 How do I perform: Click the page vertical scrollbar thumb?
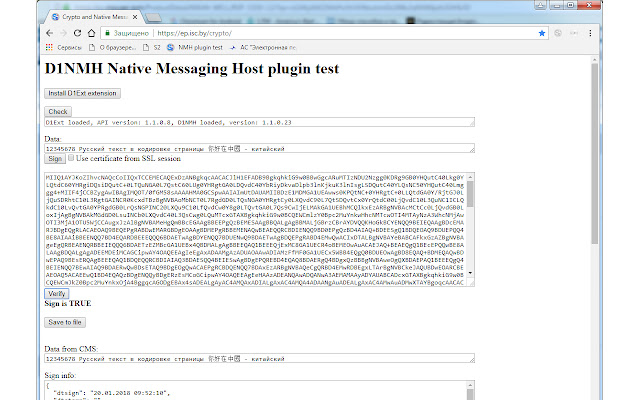(x=595, y=153)
